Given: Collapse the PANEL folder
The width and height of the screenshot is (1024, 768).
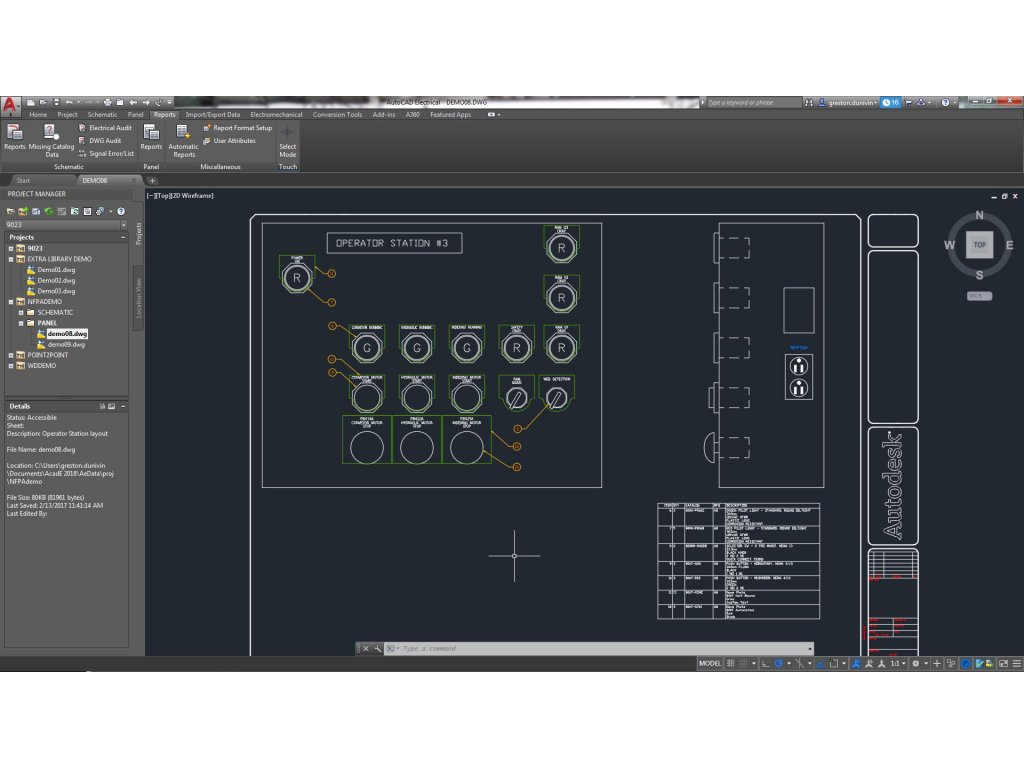Looking at the screenshot, I should click(21, 323).
